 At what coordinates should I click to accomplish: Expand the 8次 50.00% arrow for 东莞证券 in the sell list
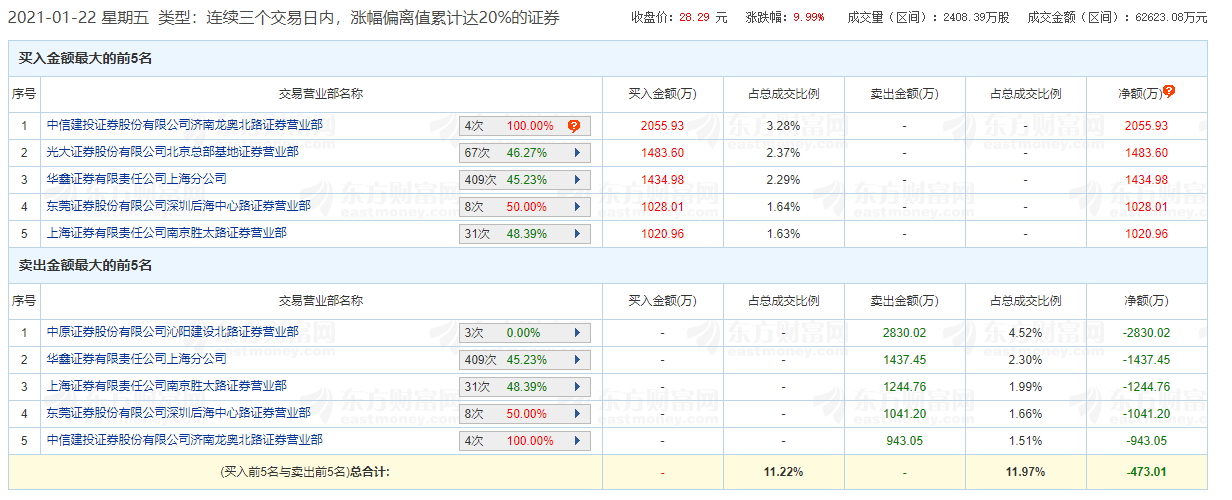[577, 414]
